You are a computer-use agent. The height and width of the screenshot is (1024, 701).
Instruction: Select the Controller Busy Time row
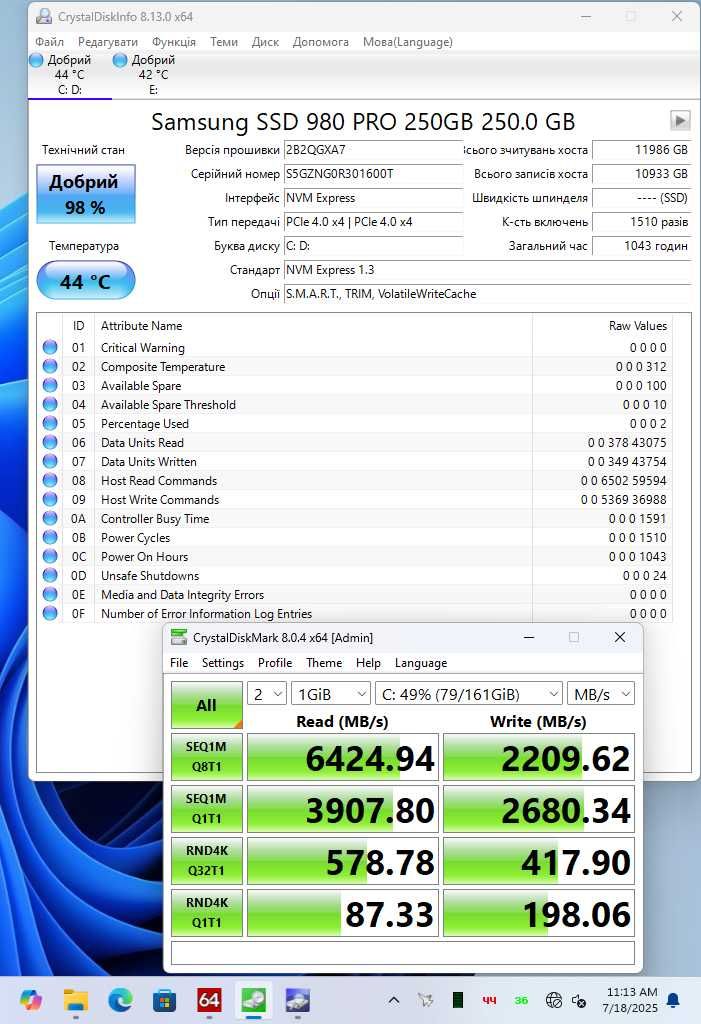(355, 519)
